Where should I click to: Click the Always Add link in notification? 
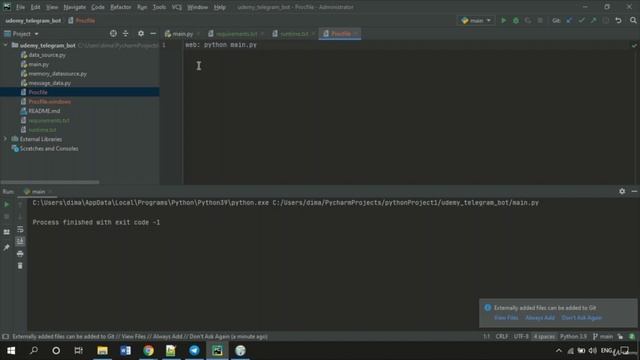point(540,318)
